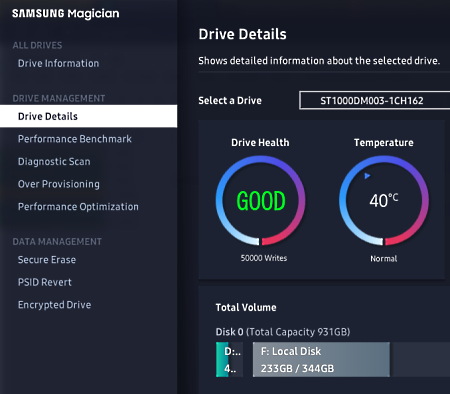
Task: Click the blue temperature gauge marker arrow
Action: [x=367, y=176]
